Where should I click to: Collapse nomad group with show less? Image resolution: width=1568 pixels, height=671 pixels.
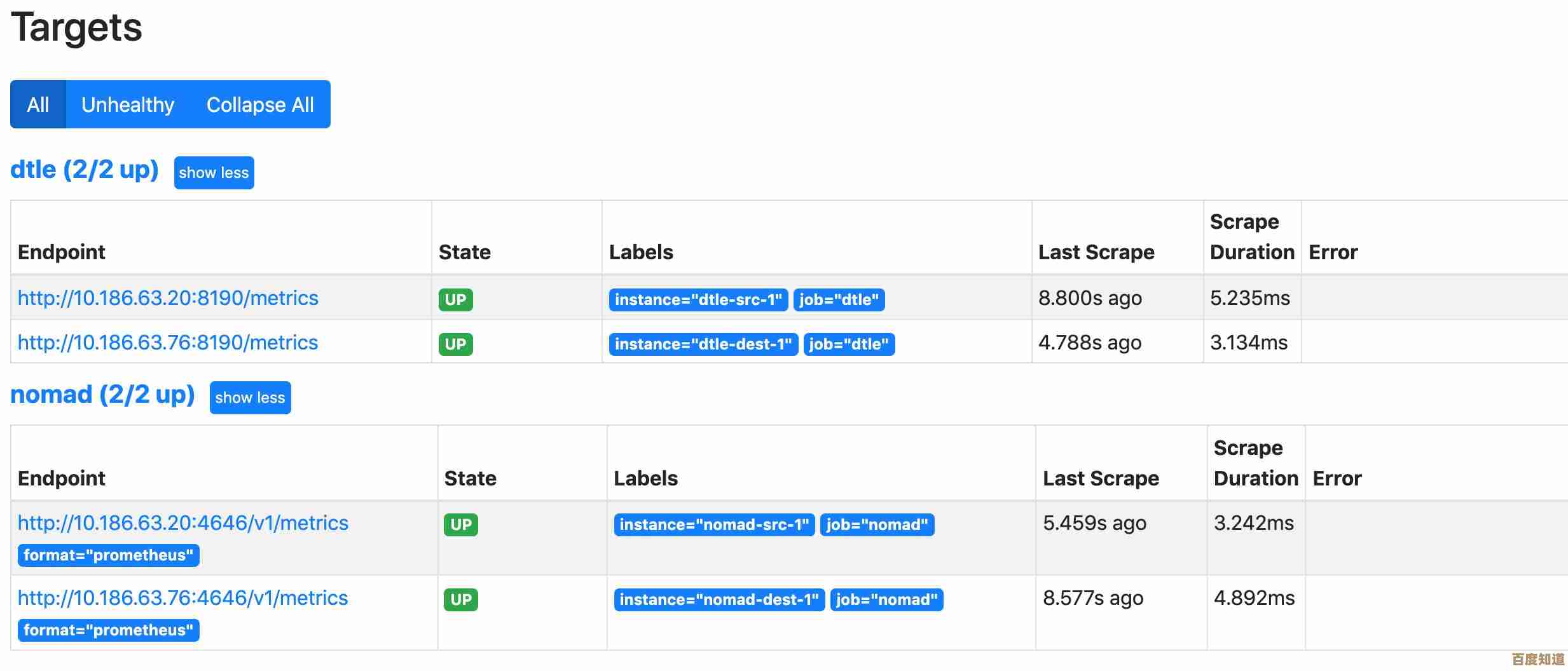[x=250, y=398]
